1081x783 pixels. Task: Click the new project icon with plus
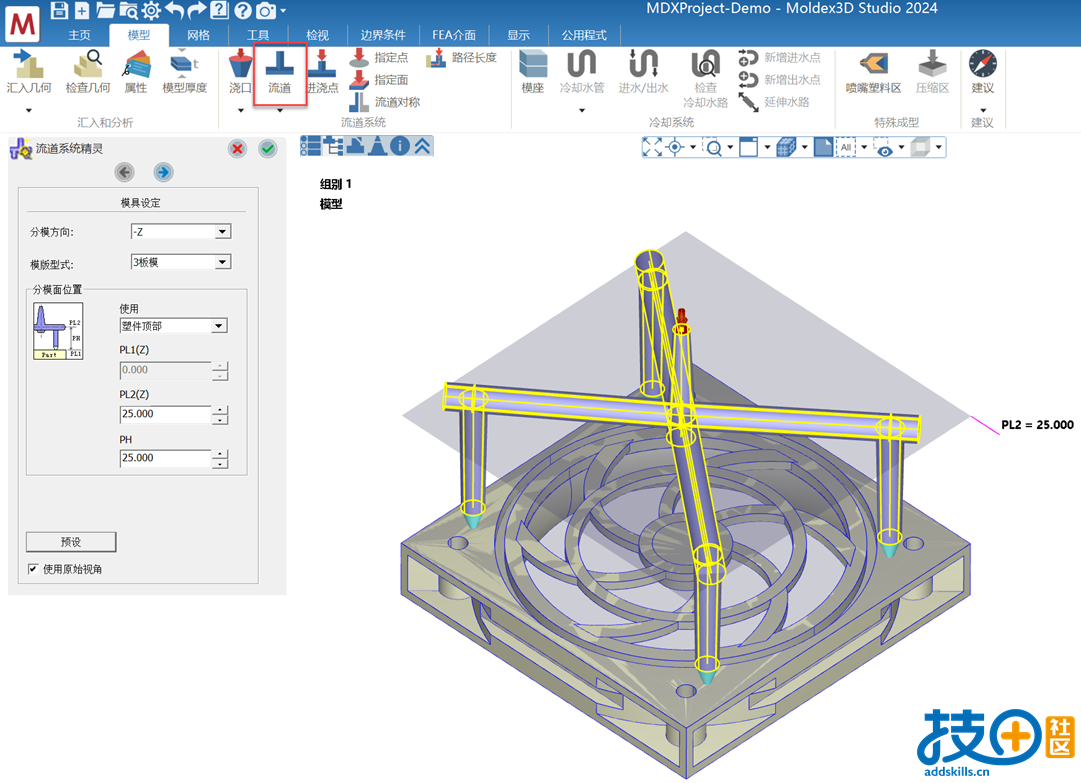coord(82,10)
